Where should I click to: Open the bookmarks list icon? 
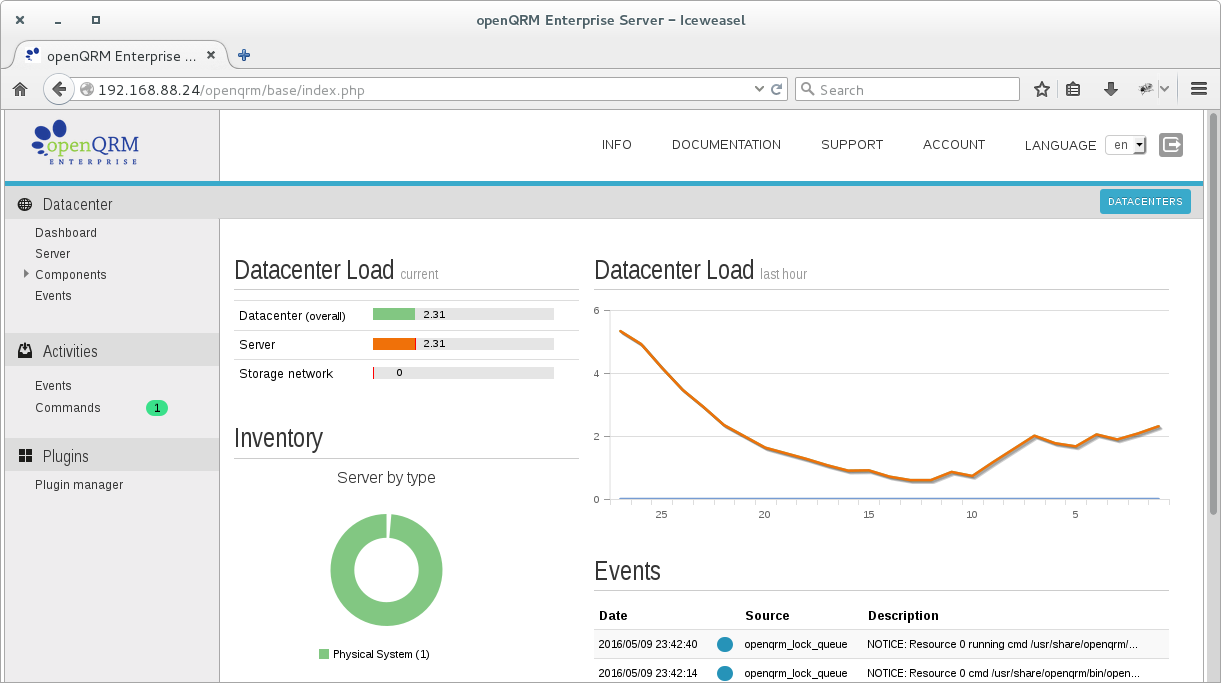point(1073,90)
